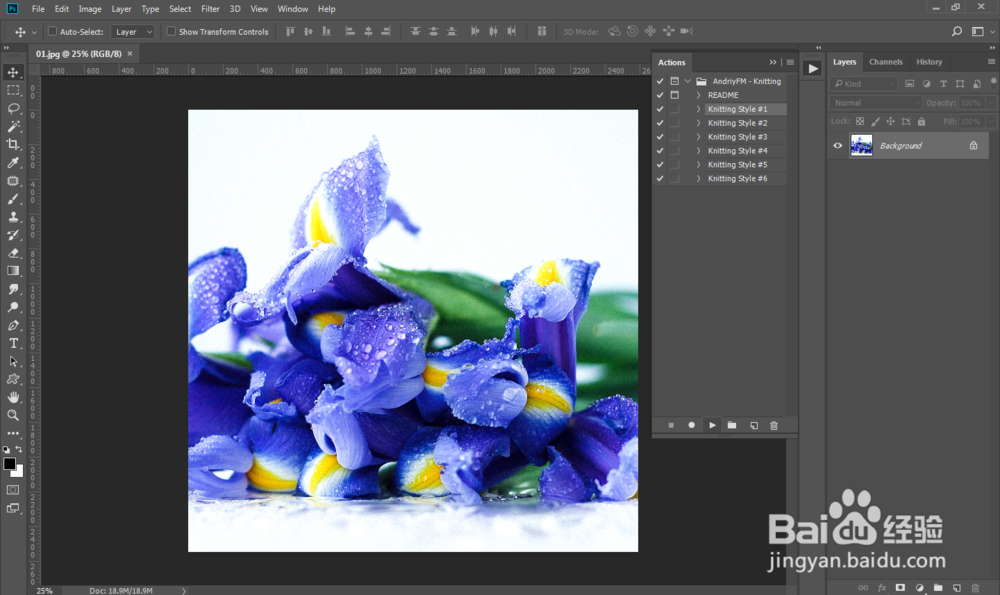
Task: Enable the Auto-Select checkbox
Action: click(x=53, y=32)
